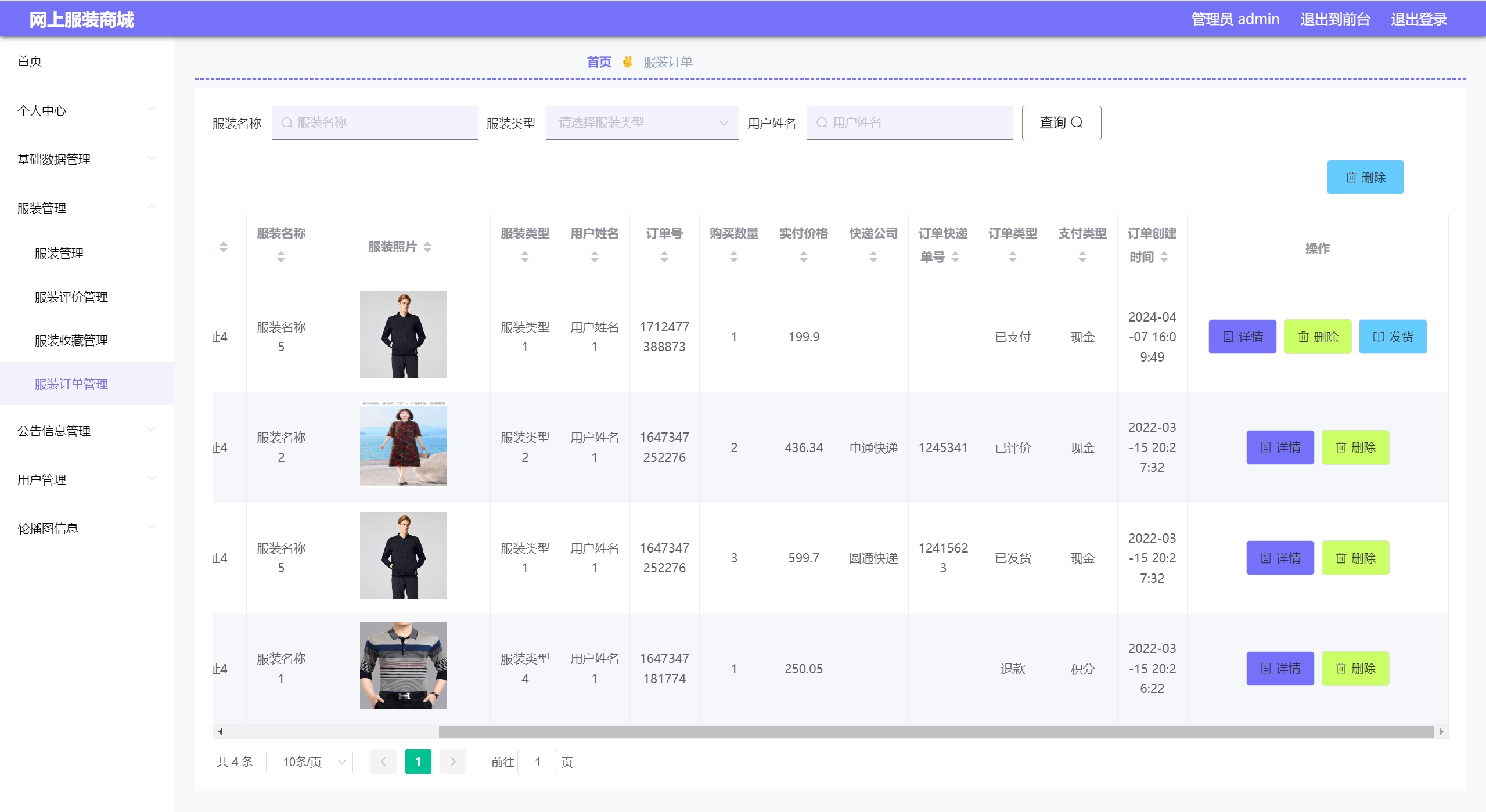
Task: Select 服装收藏管理 in sidebar
Action: click(71, 341)
